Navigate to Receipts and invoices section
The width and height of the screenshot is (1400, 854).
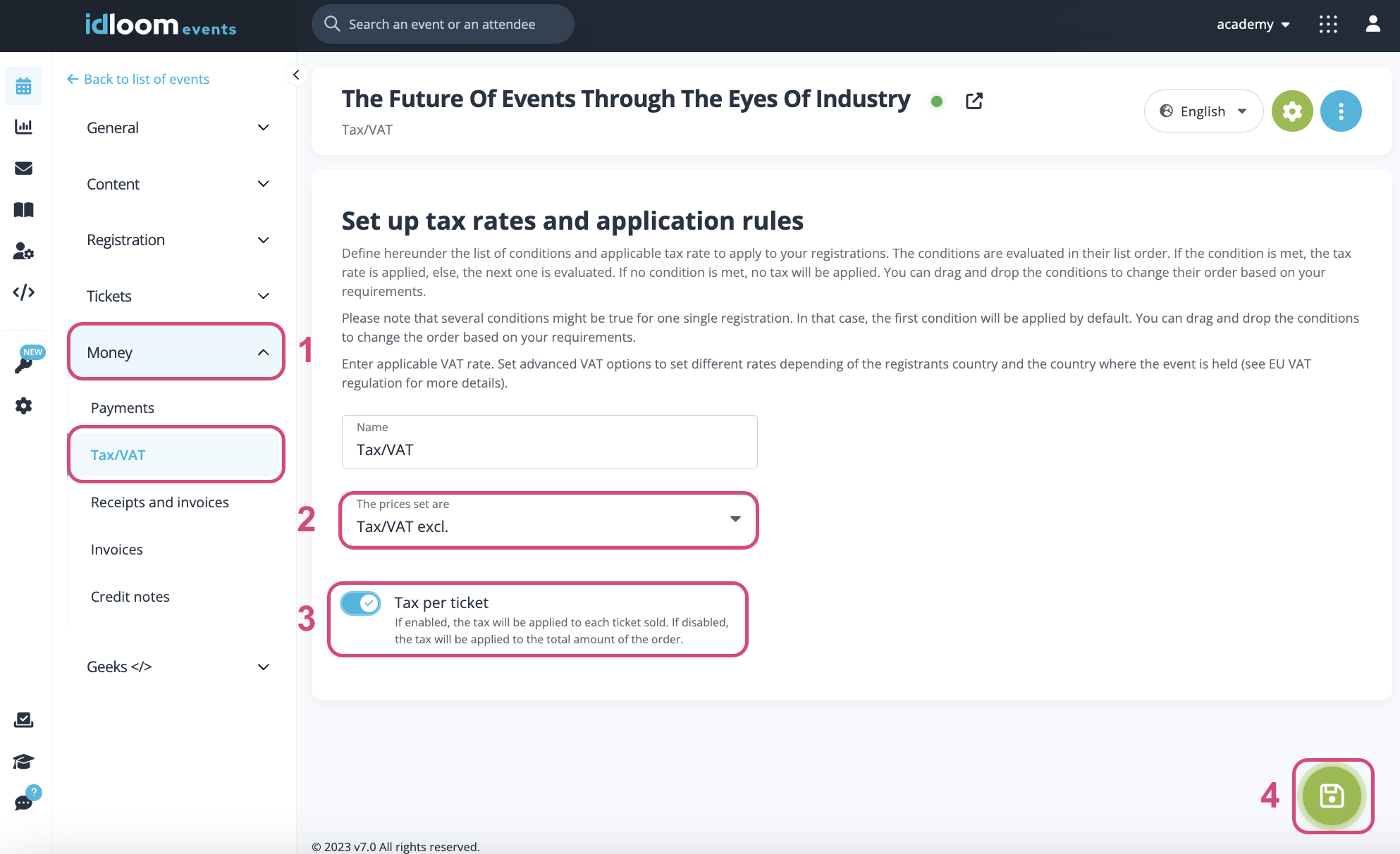(x=159, y=501)
